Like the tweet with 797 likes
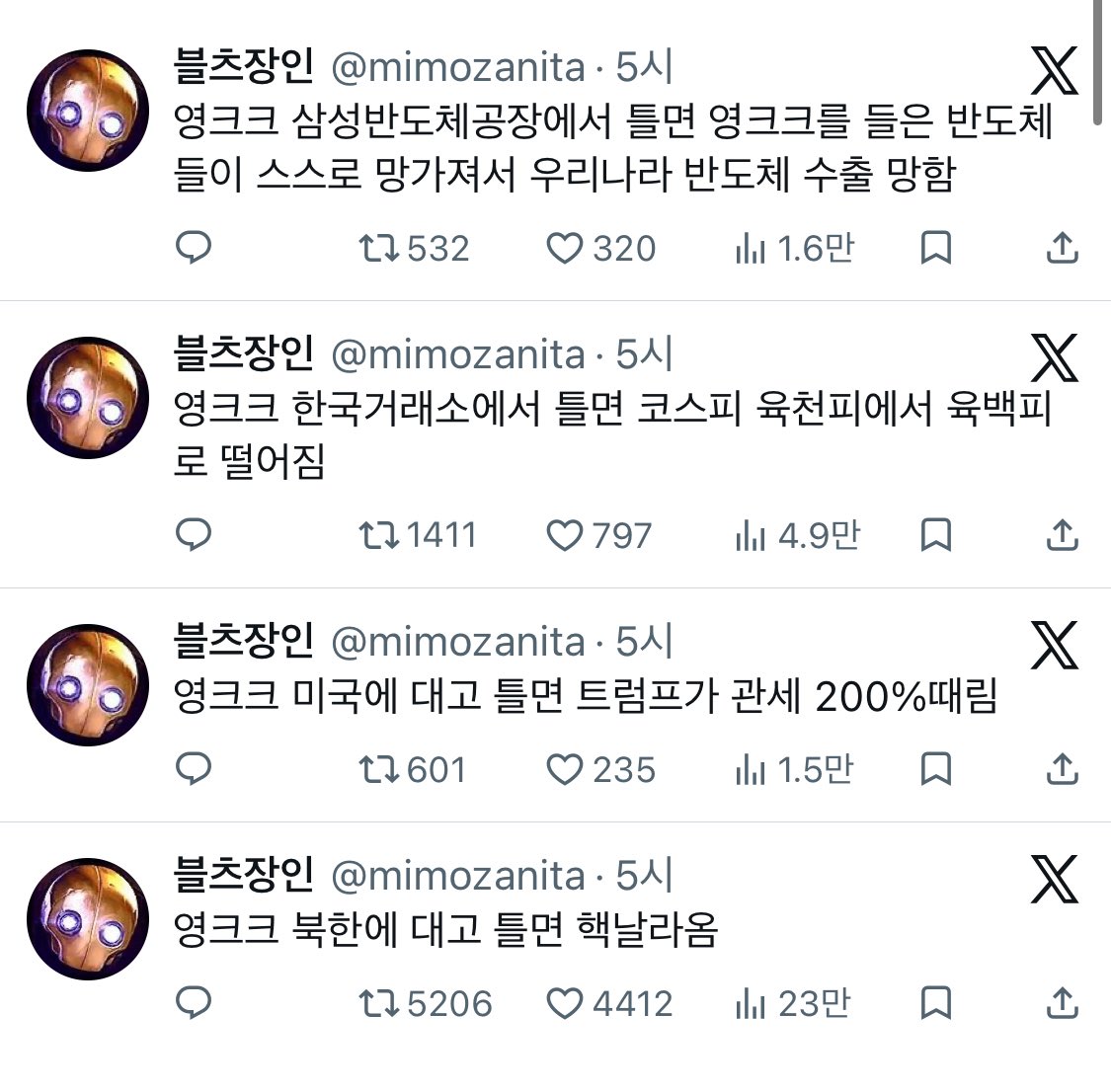The height and width of the screenshot is (1092, 1111). tap(598, 535)
